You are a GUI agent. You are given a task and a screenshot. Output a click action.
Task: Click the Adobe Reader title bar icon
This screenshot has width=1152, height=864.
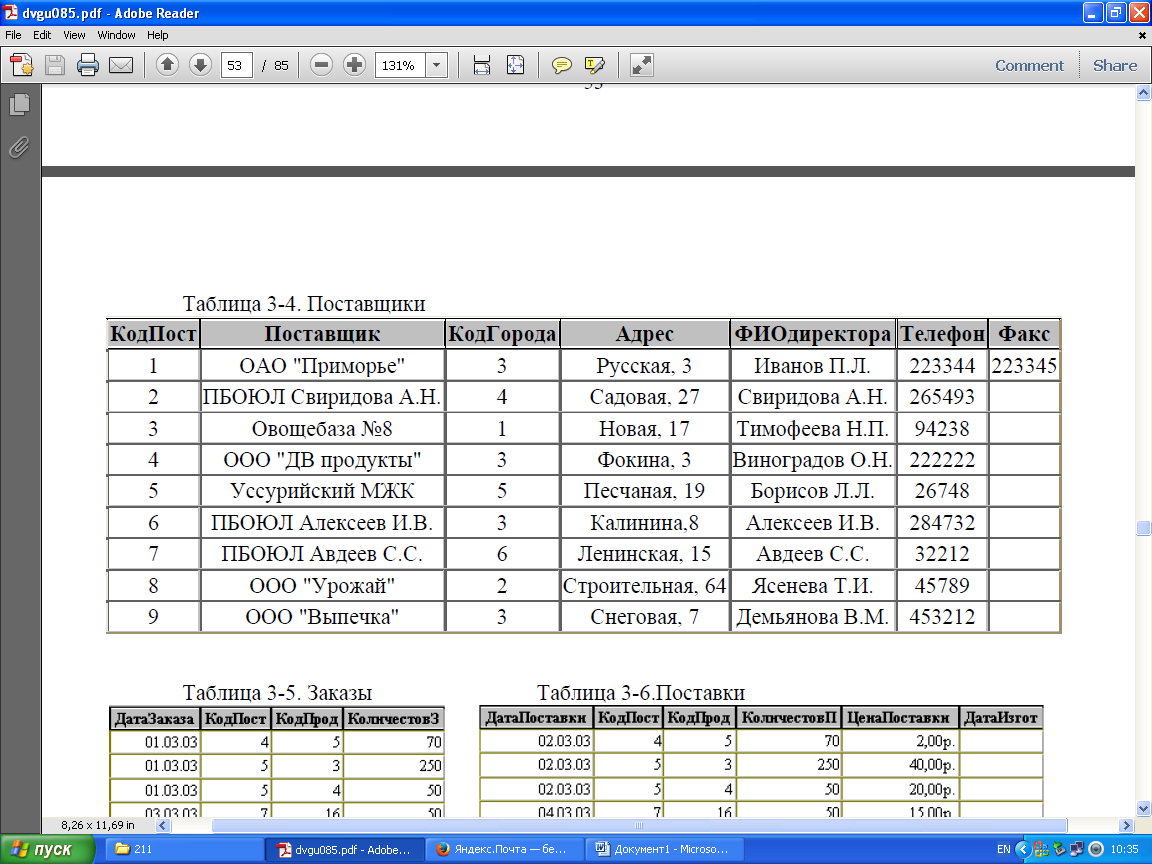point(10,12)
